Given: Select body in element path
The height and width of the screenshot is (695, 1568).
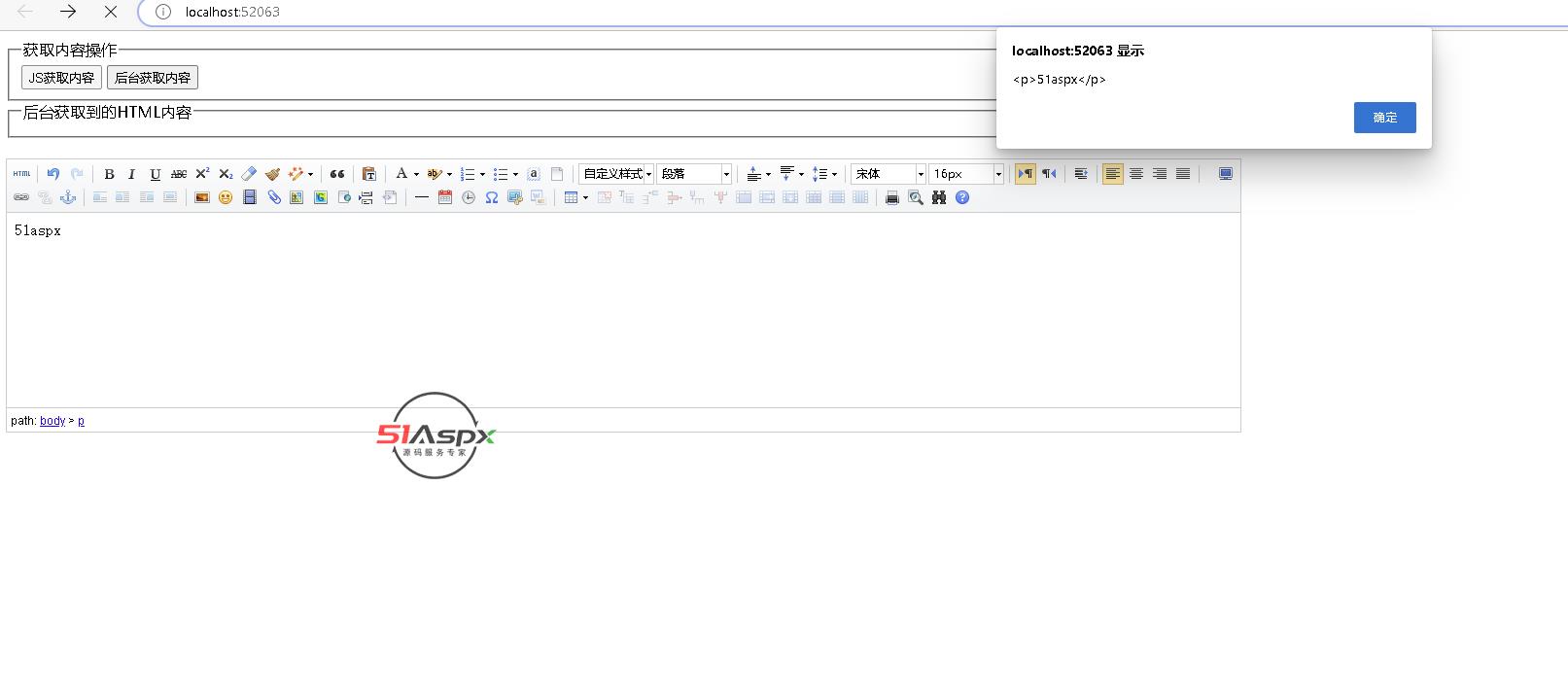Looking at the screenshot, I should pos(52,421).
